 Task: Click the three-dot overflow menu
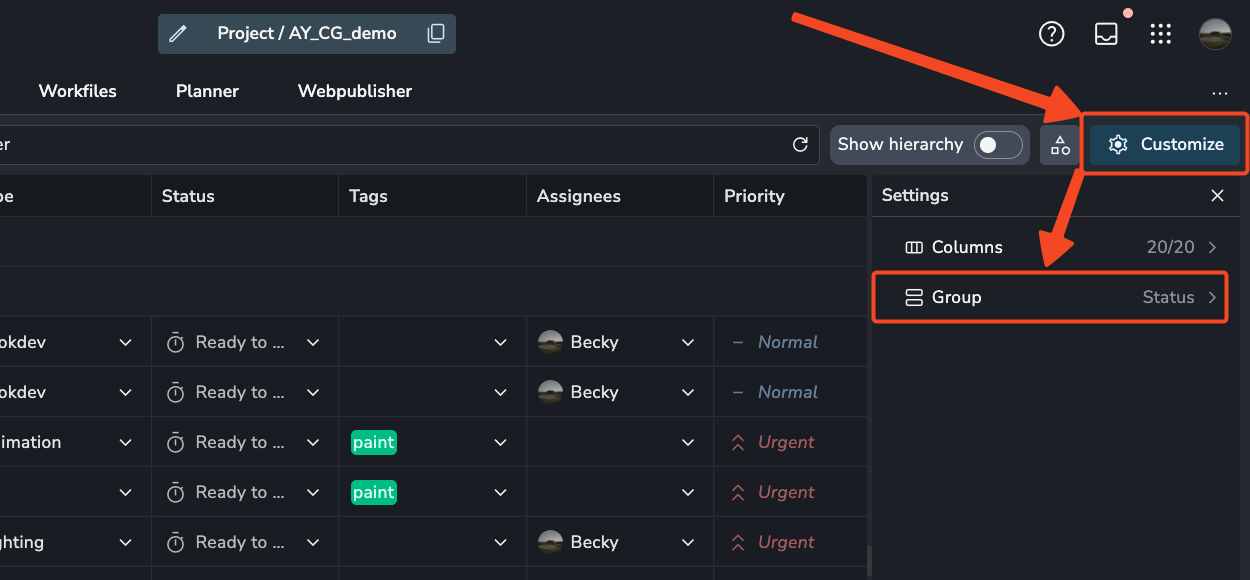click(1219, 94)
